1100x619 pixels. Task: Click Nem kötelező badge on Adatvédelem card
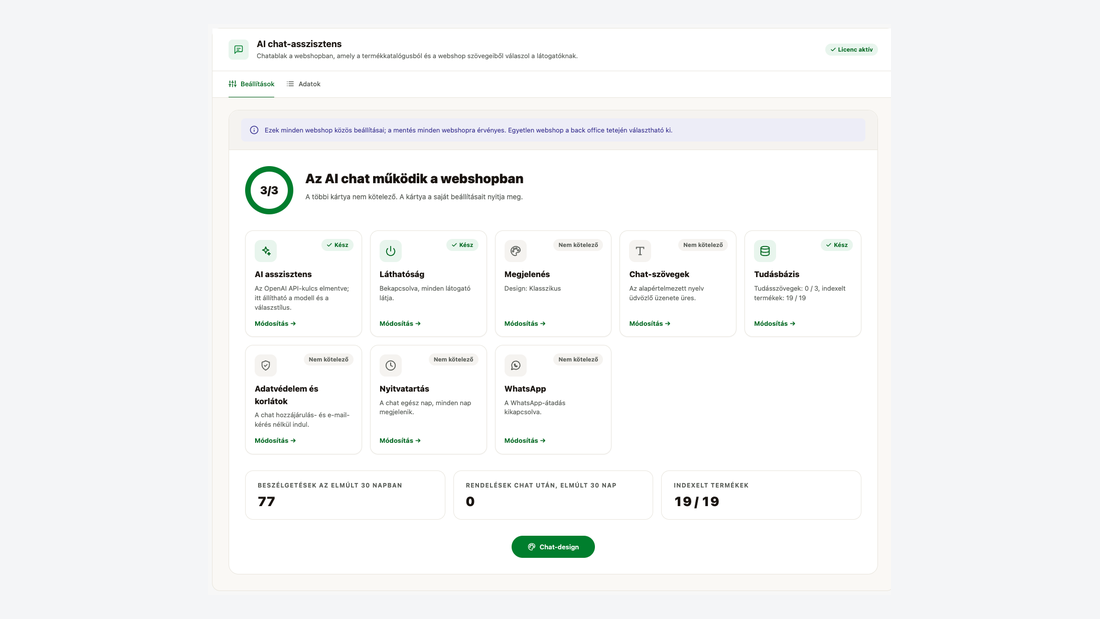tap(328, 359)
